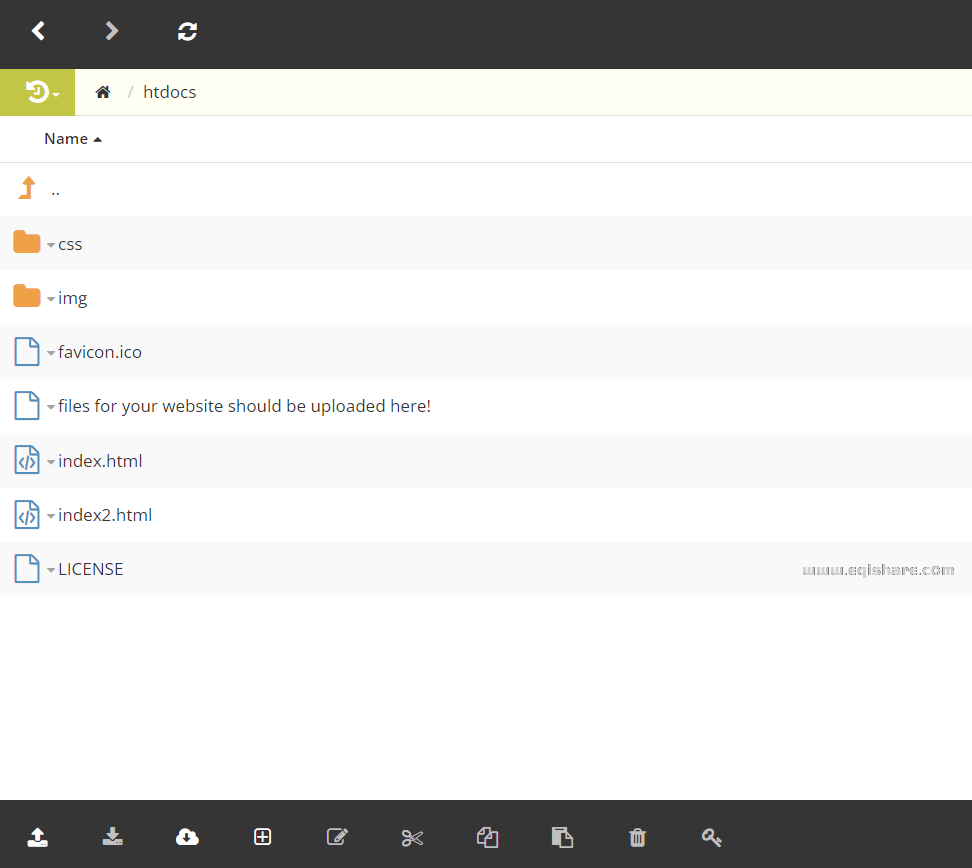Open the history dropdown button
Image resolution: width=972 pixels, height=868 pixels.
pos(38,93)
